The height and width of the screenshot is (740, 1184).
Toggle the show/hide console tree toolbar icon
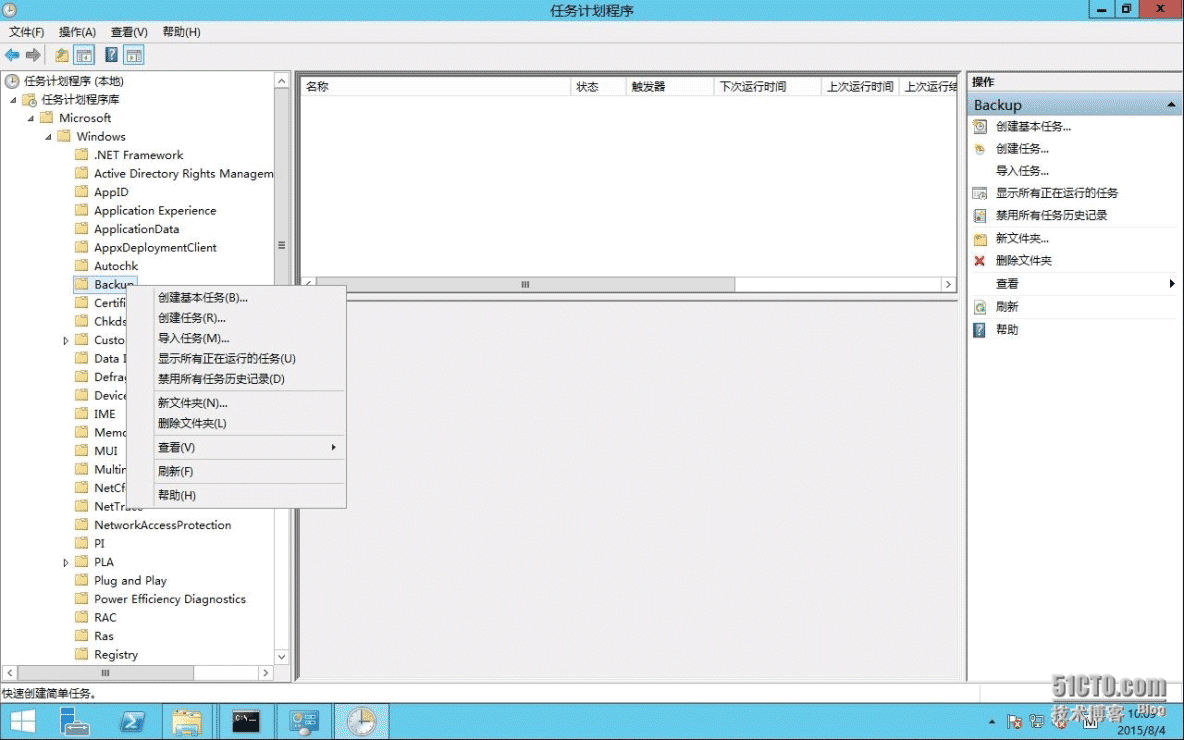[x=85, y=55]
